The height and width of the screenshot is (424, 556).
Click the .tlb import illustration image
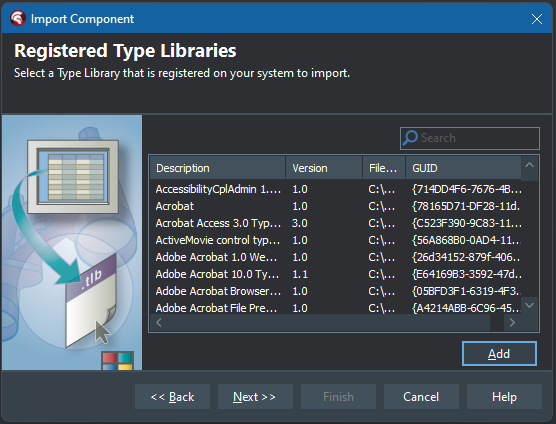(72, 242)
